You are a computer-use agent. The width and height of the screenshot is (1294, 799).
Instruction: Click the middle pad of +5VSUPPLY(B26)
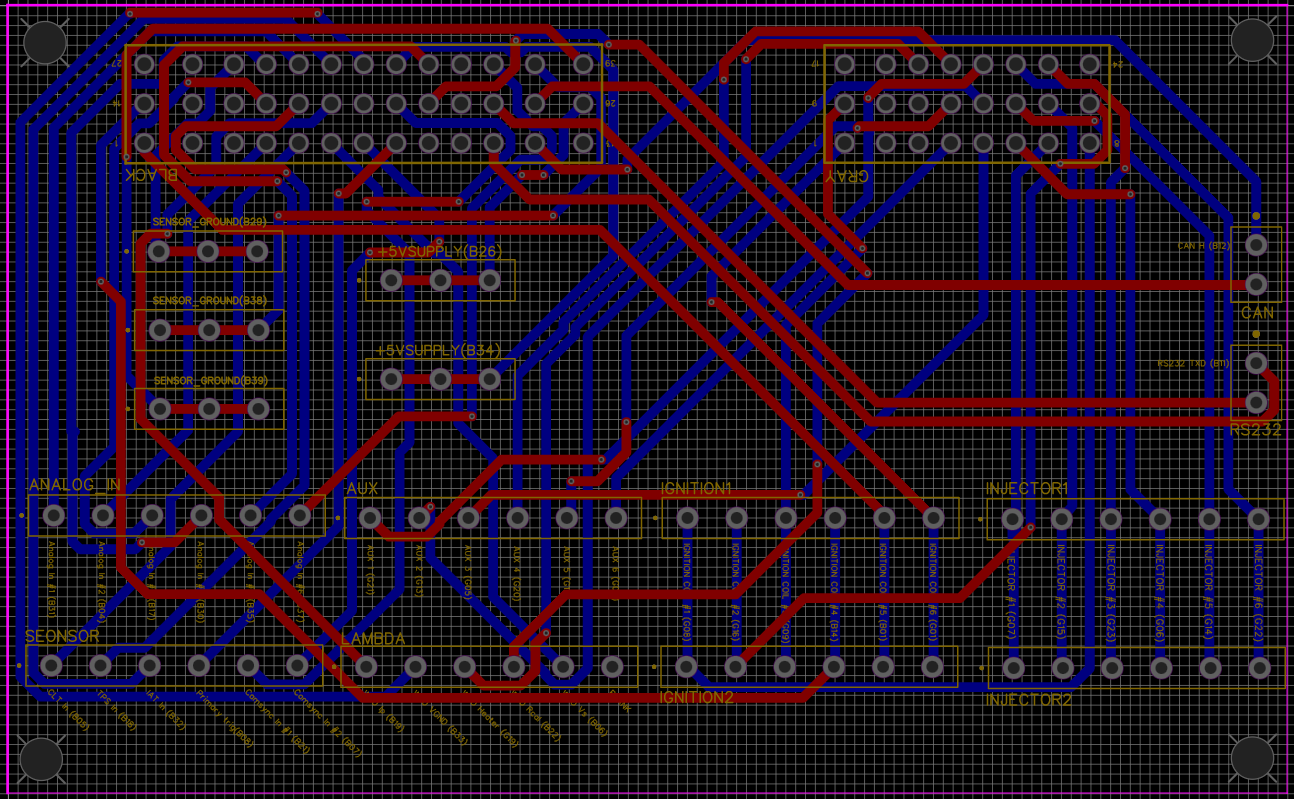point(440,281)
